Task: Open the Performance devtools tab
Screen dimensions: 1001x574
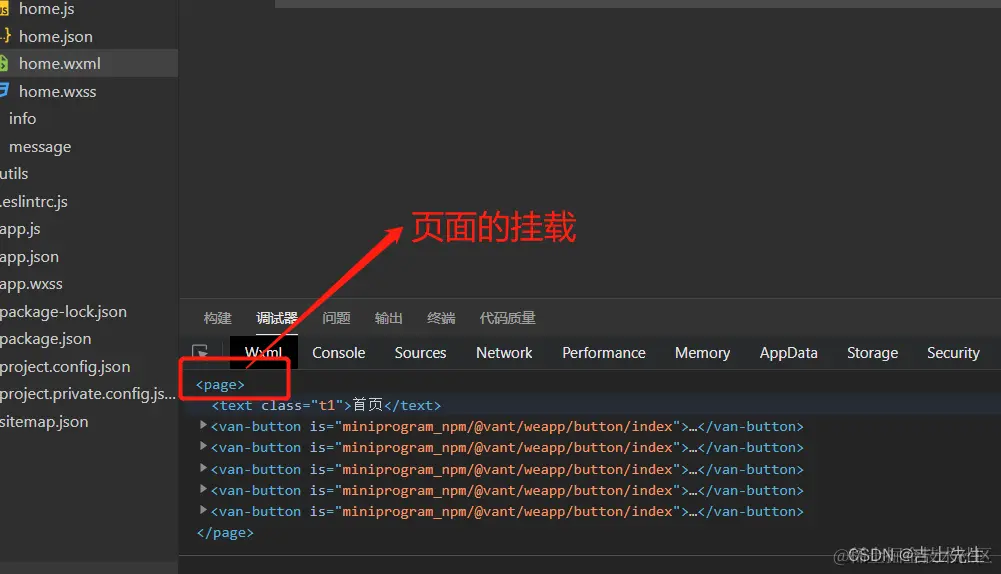Action: [x=603, y=353]
